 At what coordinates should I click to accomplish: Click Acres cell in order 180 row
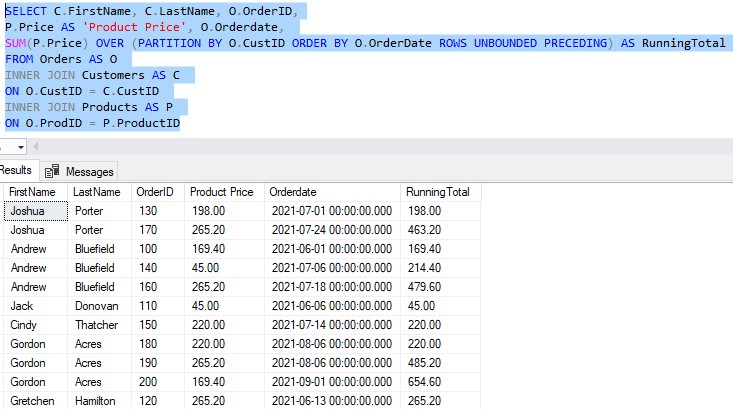tap(100, 344)
